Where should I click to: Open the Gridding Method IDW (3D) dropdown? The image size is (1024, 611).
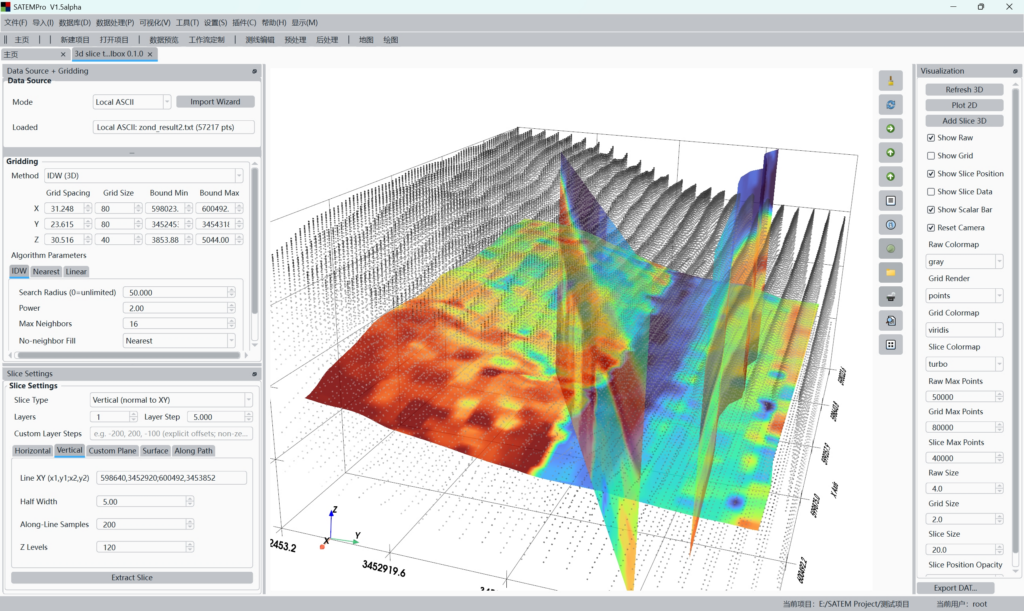[x=145, y=176]
